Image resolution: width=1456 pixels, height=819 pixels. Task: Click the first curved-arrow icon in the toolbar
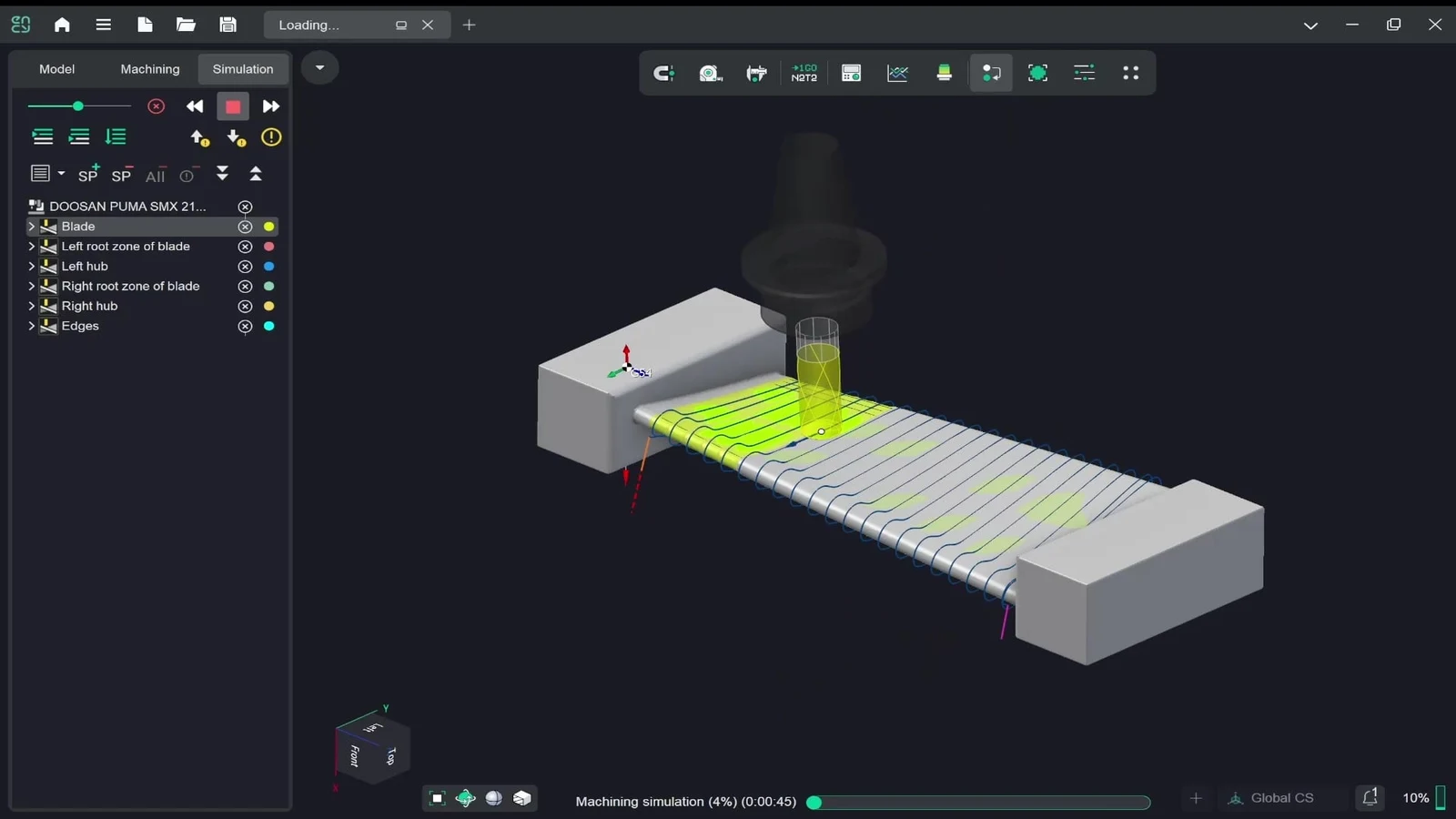click(663, 73)
